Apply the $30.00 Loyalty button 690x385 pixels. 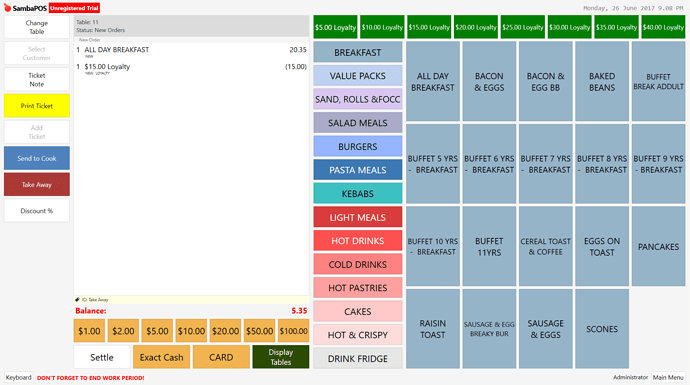point(569,27)
